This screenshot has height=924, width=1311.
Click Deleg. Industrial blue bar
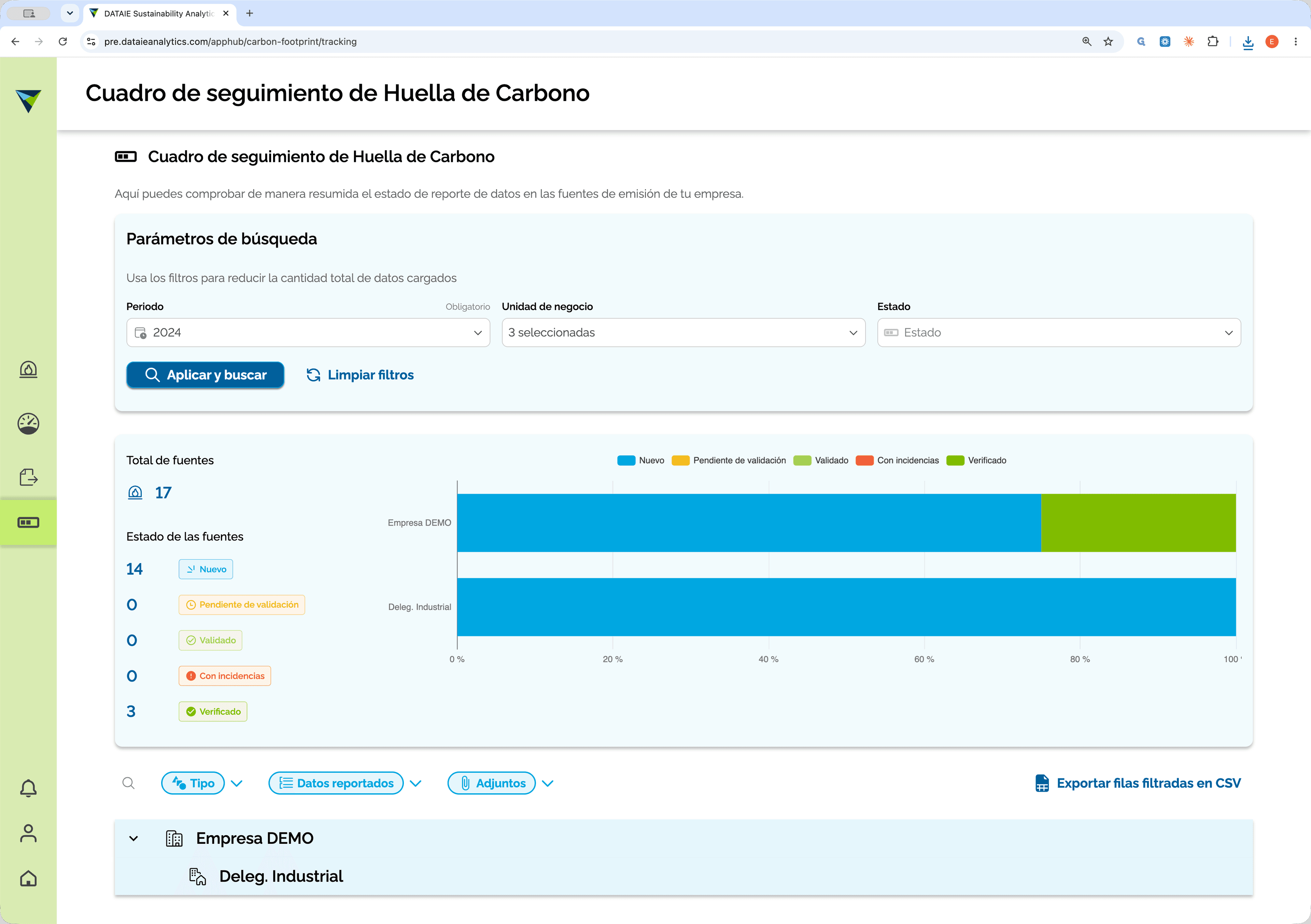pyautogui.click(x=847, y=607)
